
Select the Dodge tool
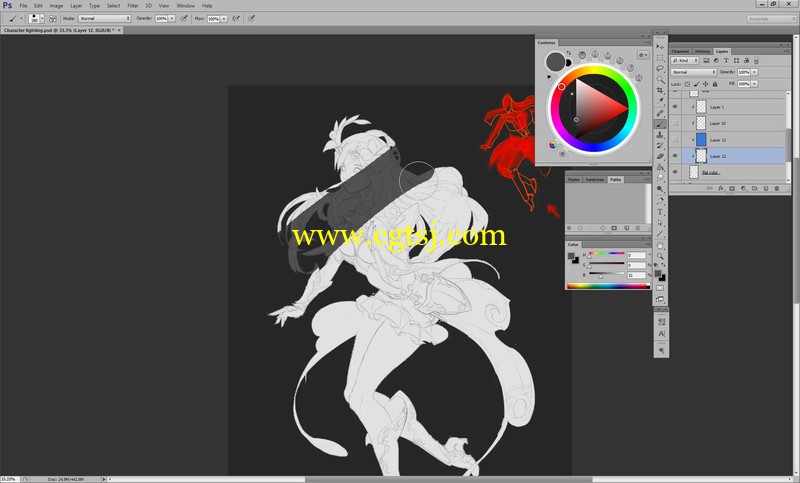click(660, 189)
